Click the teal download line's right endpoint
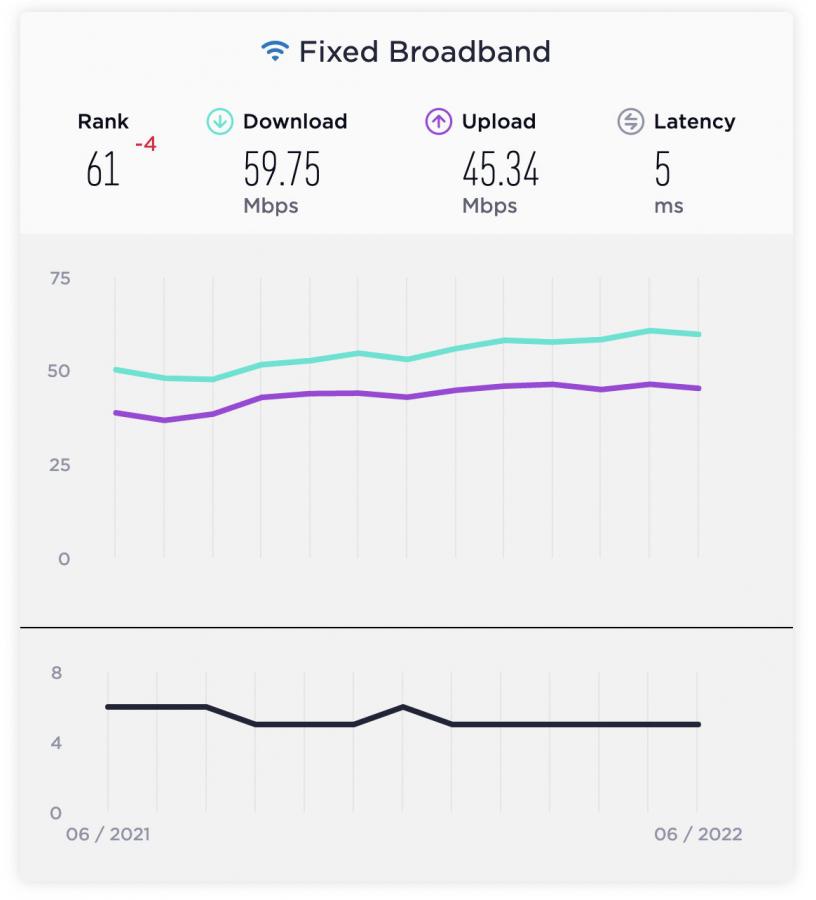This screenshot has width=816, height=900. click(699, 334)
